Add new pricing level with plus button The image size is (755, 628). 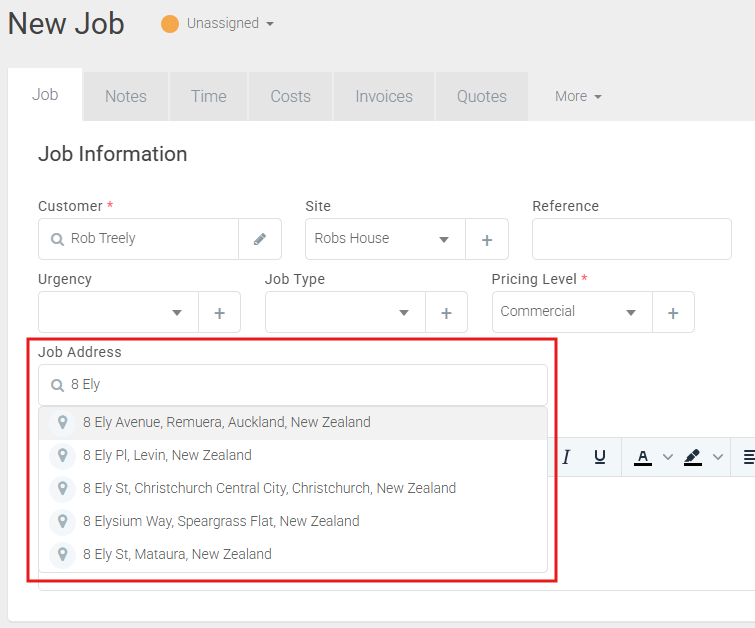pos(673,312)
